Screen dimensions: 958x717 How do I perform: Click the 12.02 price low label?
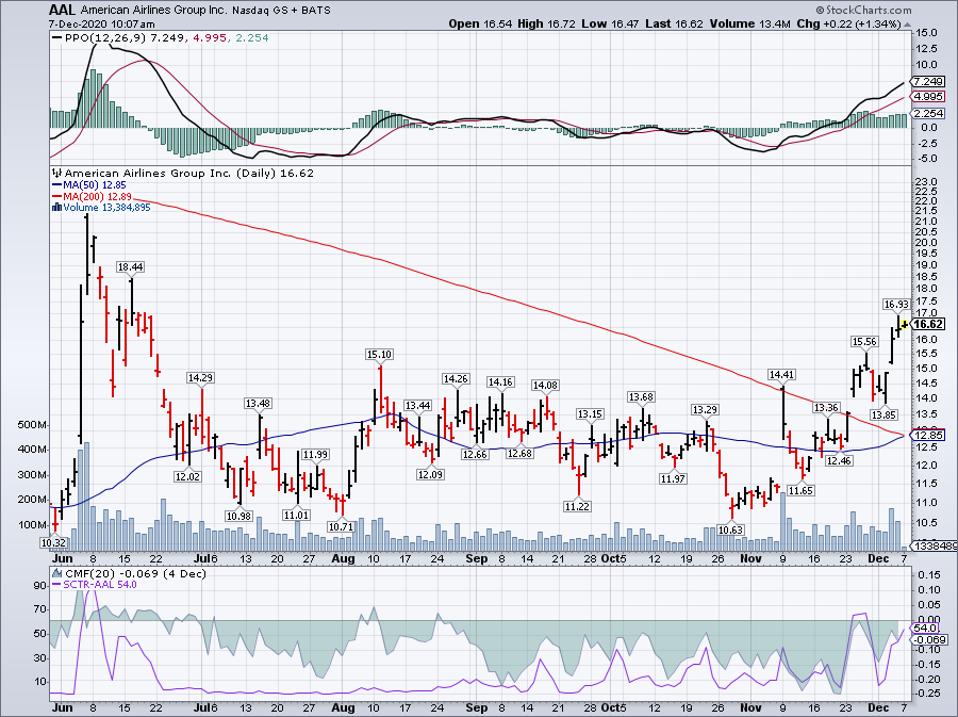coord(187,476)
